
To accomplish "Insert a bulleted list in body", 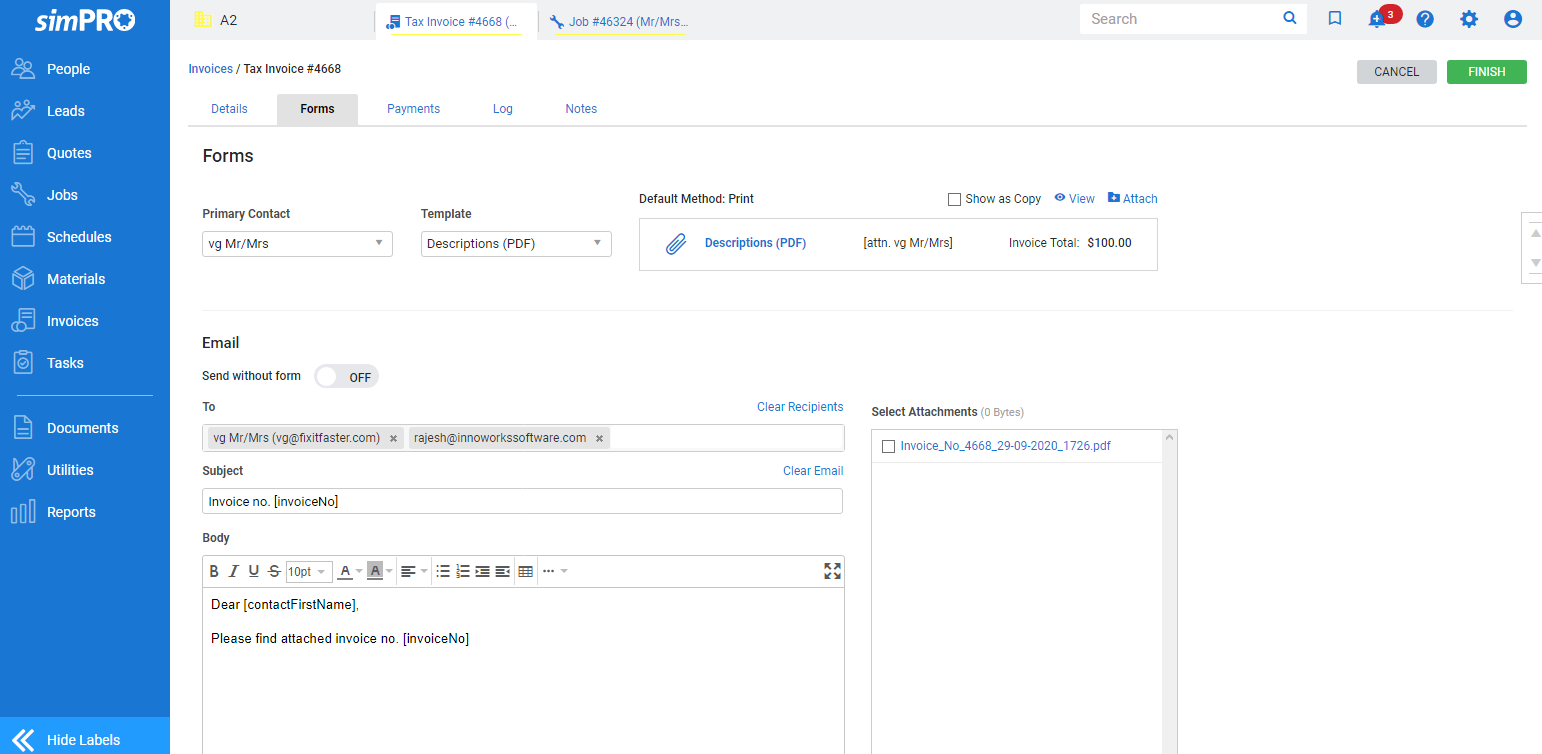I will [443, 571].
